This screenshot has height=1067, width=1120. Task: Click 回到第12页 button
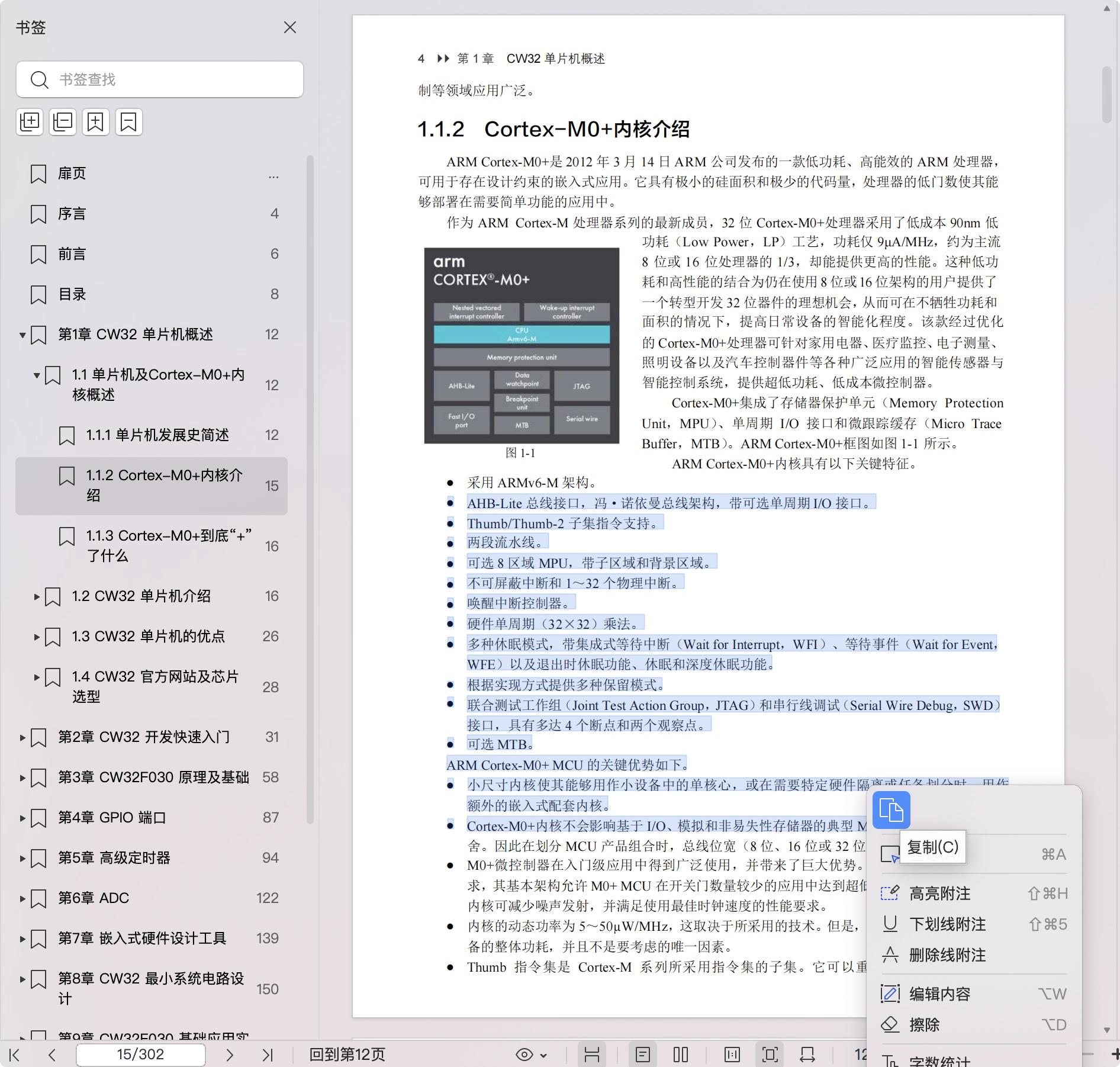pos(347,1055)
